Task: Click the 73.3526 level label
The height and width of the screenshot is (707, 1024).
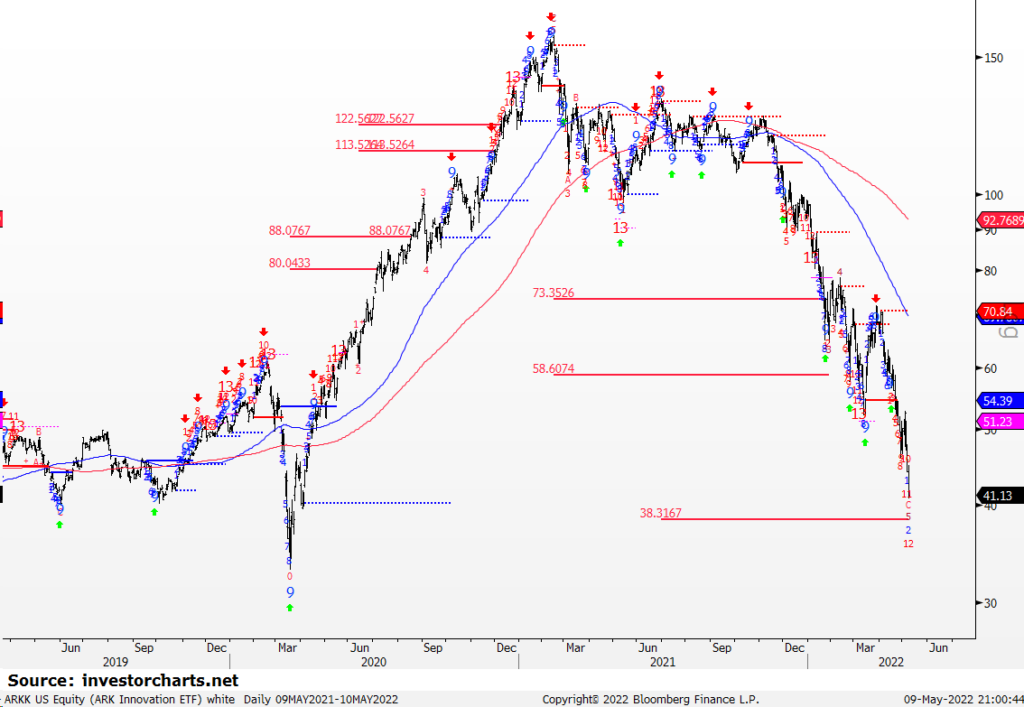Action: click(553, 293)
